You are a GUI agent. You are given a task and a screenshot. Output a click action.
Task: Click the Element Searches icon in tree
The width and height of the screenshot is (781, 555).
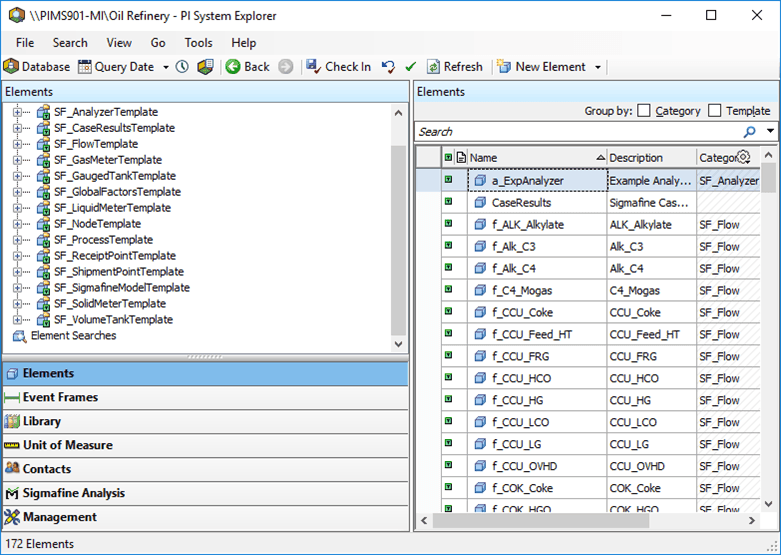click(x=19, y=336)
